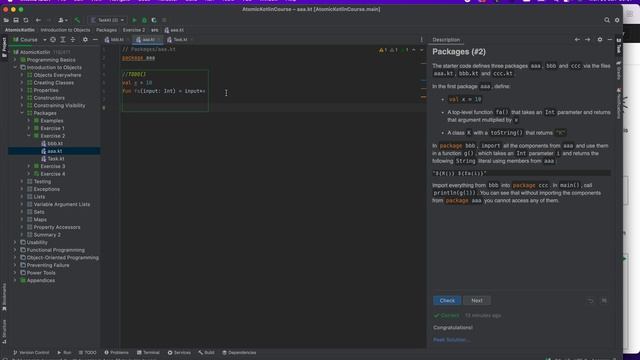Click Expand All icon in Course panel
640x360 pixels.
[x=63, y=40]
